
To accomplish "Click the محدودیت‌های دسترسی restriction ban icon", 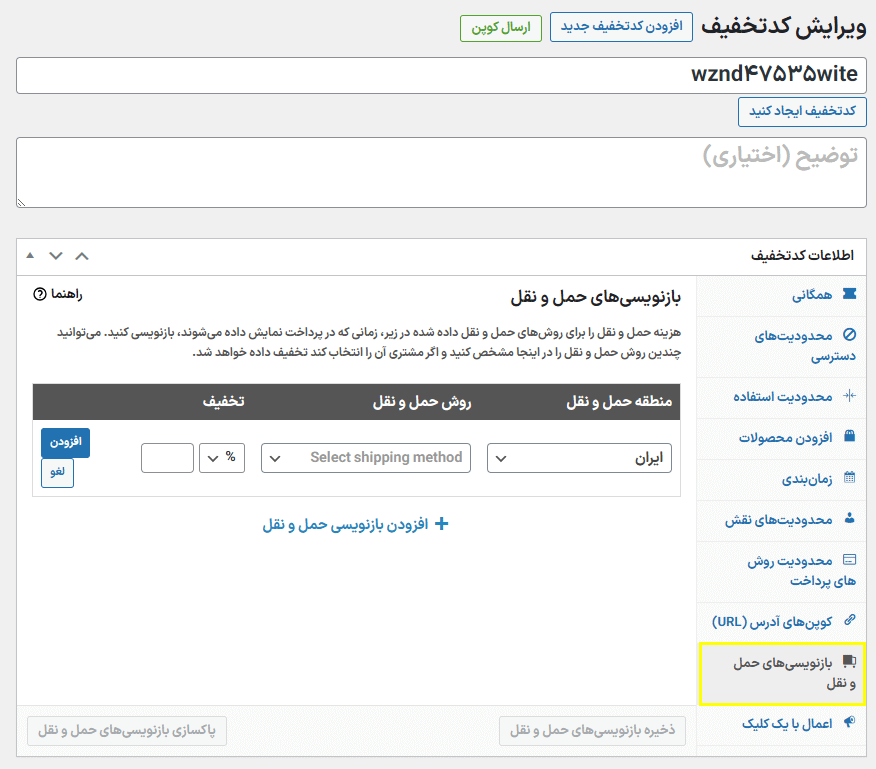I will [850, 336].
